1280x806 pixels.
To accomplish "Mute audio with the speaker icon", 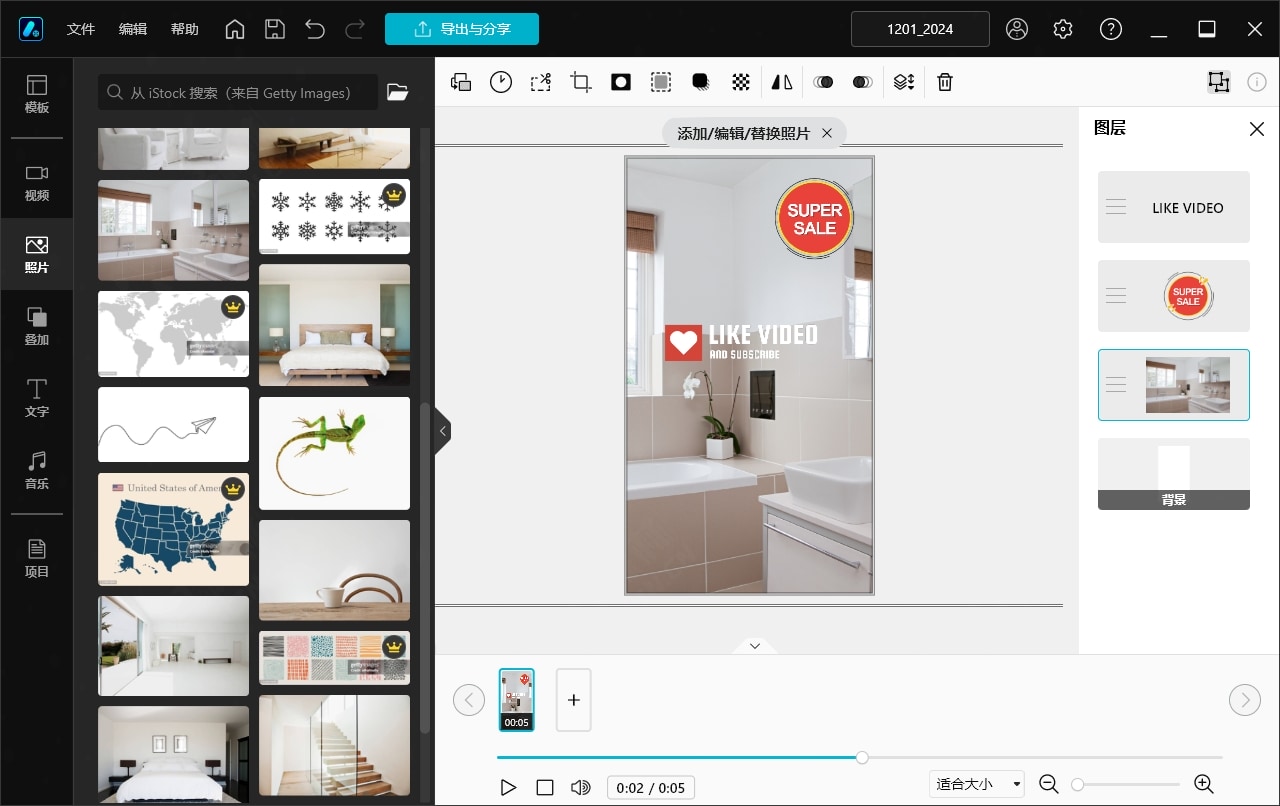I will click(580, 787).
